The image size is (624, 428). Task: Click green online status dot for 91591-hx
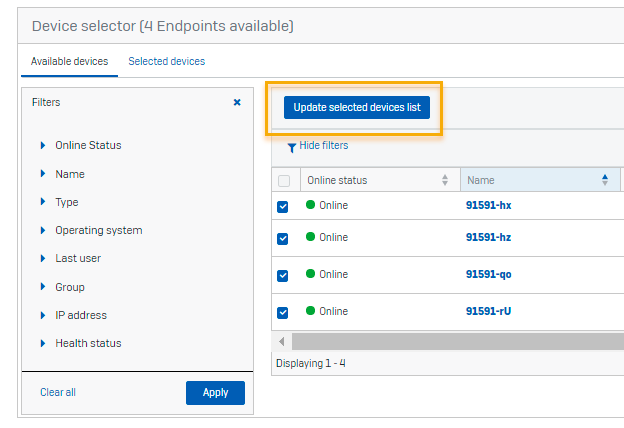(310, 205)
